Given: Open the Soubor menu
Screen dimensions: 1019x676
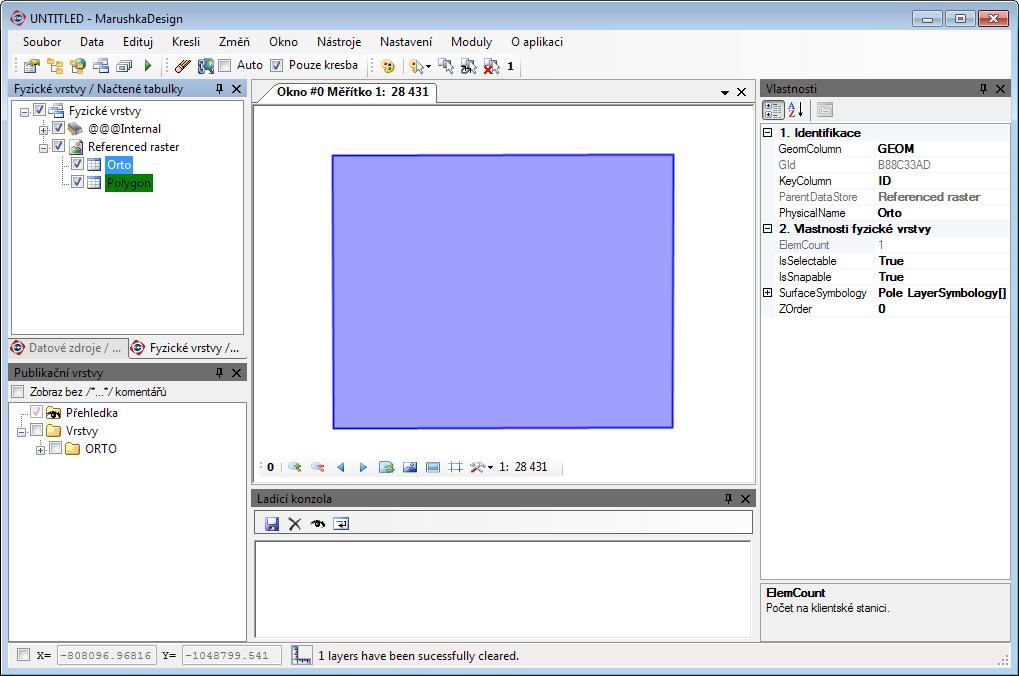Looking at the screenshot, I should coord(42,42).
